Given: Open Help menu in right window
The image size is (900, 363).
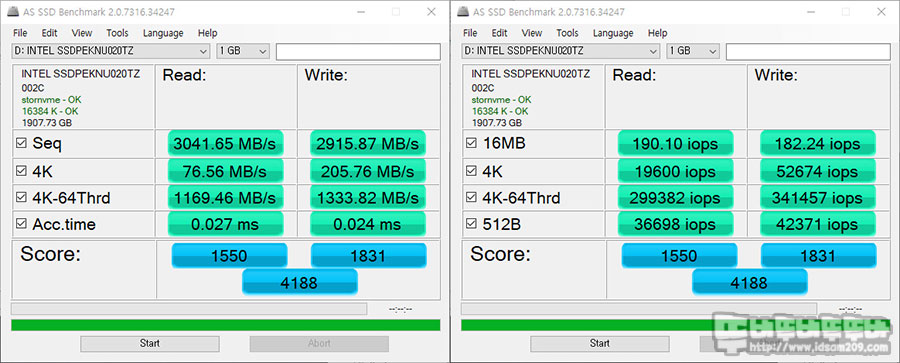Looking at the screenshot, I should (x=657, y=33).
